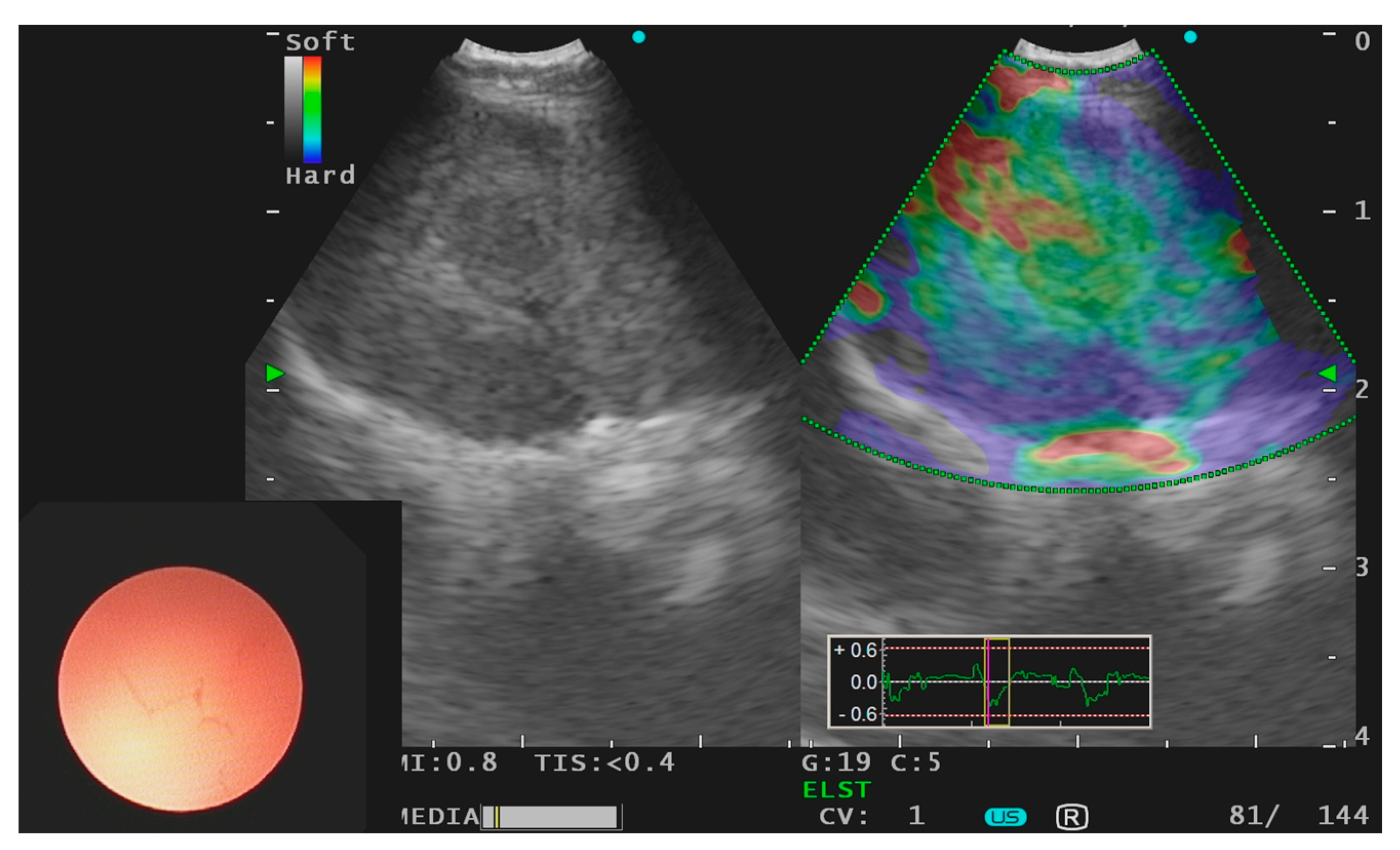Image resolution: width=1400 pixels, height=850 pixels.
Task: Click the TIS:<0.4 thermal index readout
Action: coord(605,762)
